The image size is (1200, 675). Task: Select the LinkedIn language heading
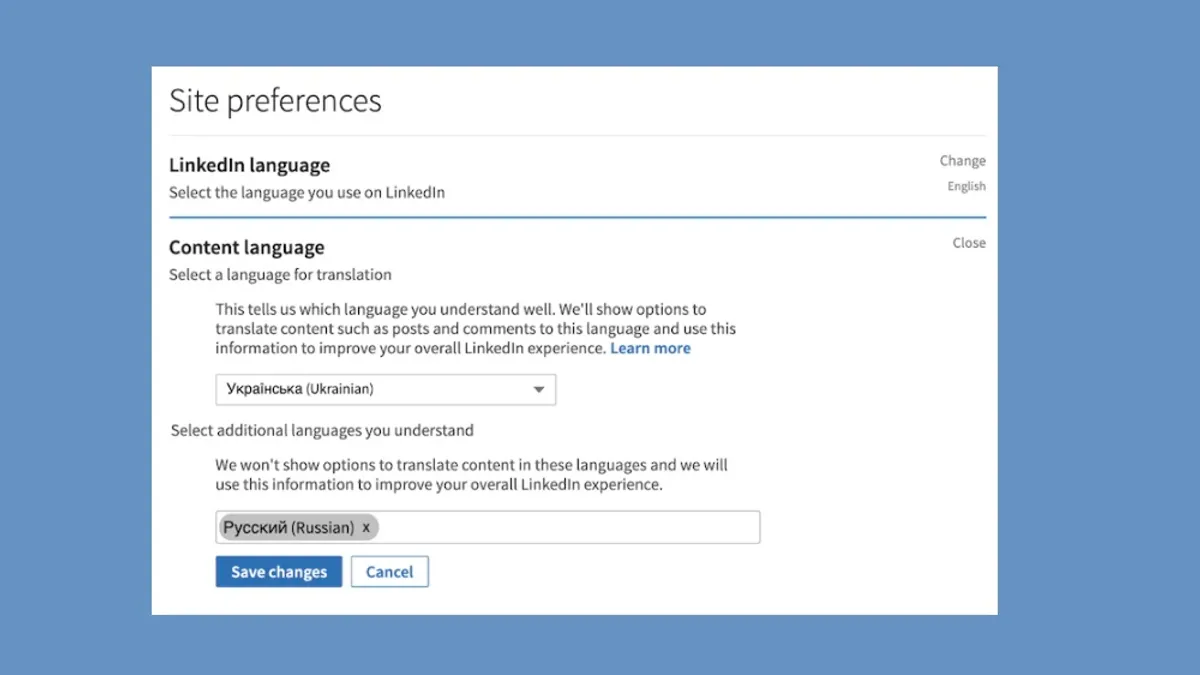pos(249,165)
